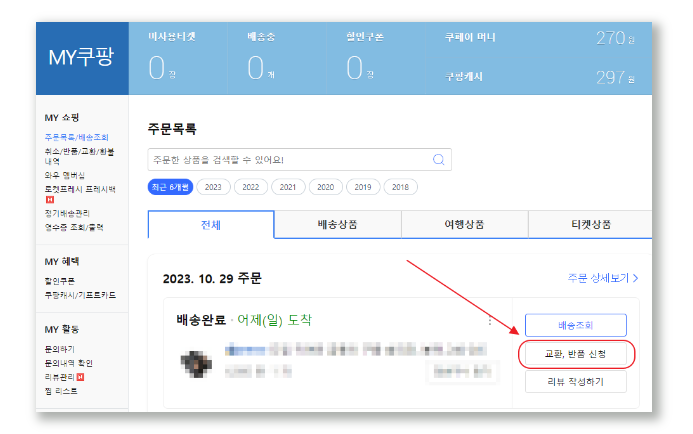
Task: Click the 리뷰 작성하기 button
Action: tap(576, 381)
